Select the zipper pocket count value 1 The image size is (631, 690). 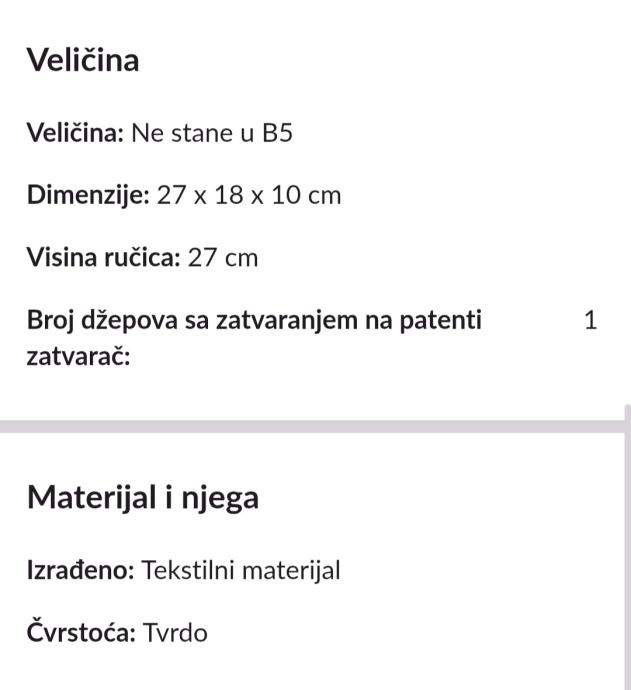[x=590, y=321]
